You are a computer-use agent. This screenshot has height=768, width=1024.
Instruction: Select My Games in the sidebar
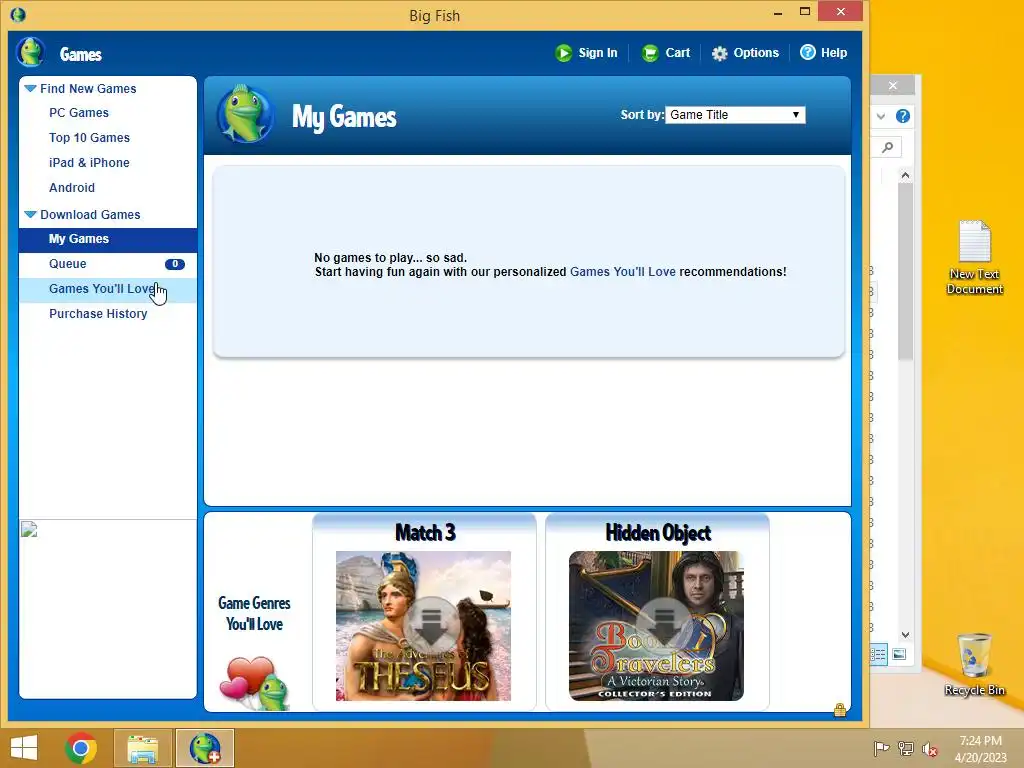(108, 239)
